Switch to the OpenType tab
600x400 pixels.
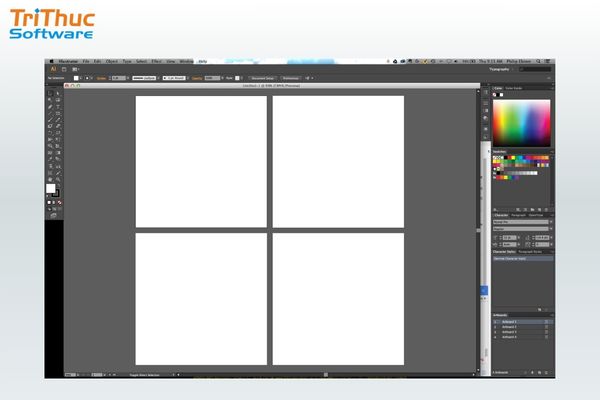click(x=536, y=215)
